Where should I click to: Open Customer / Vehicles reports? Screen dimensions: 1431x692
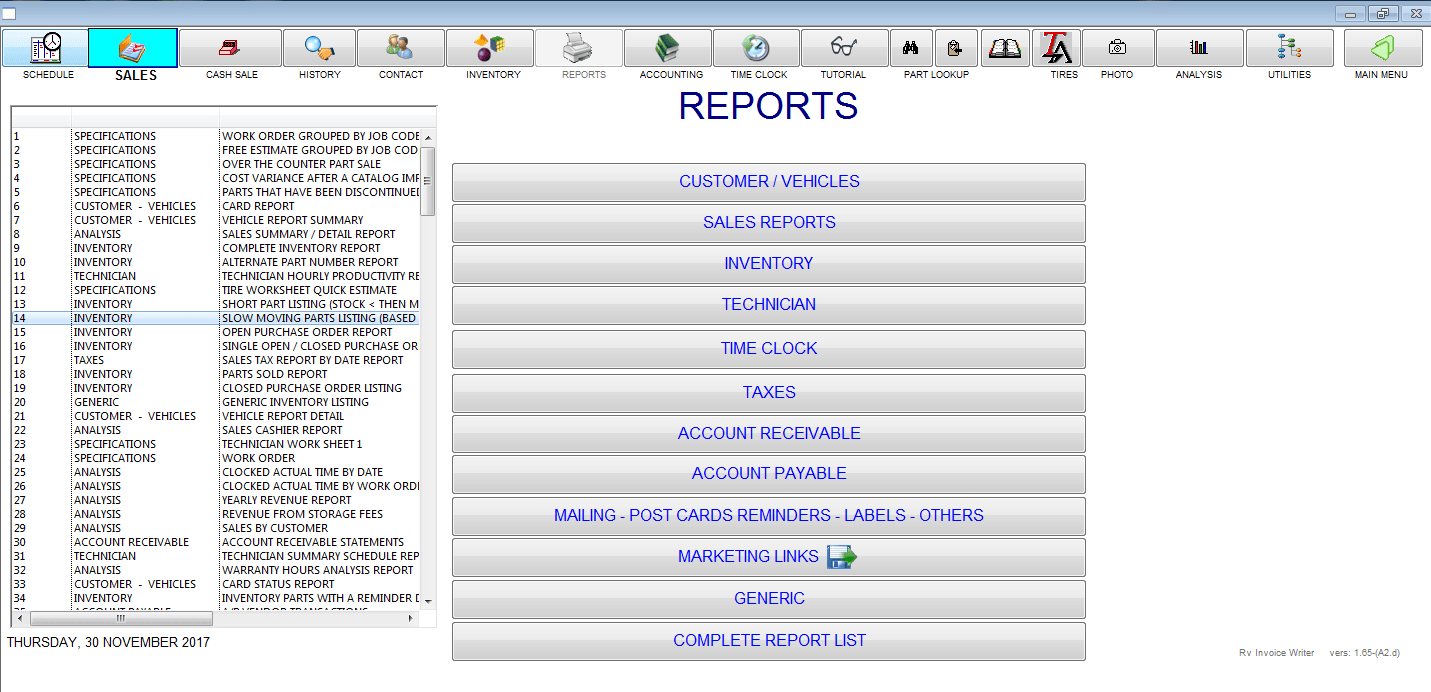[768, 181]
